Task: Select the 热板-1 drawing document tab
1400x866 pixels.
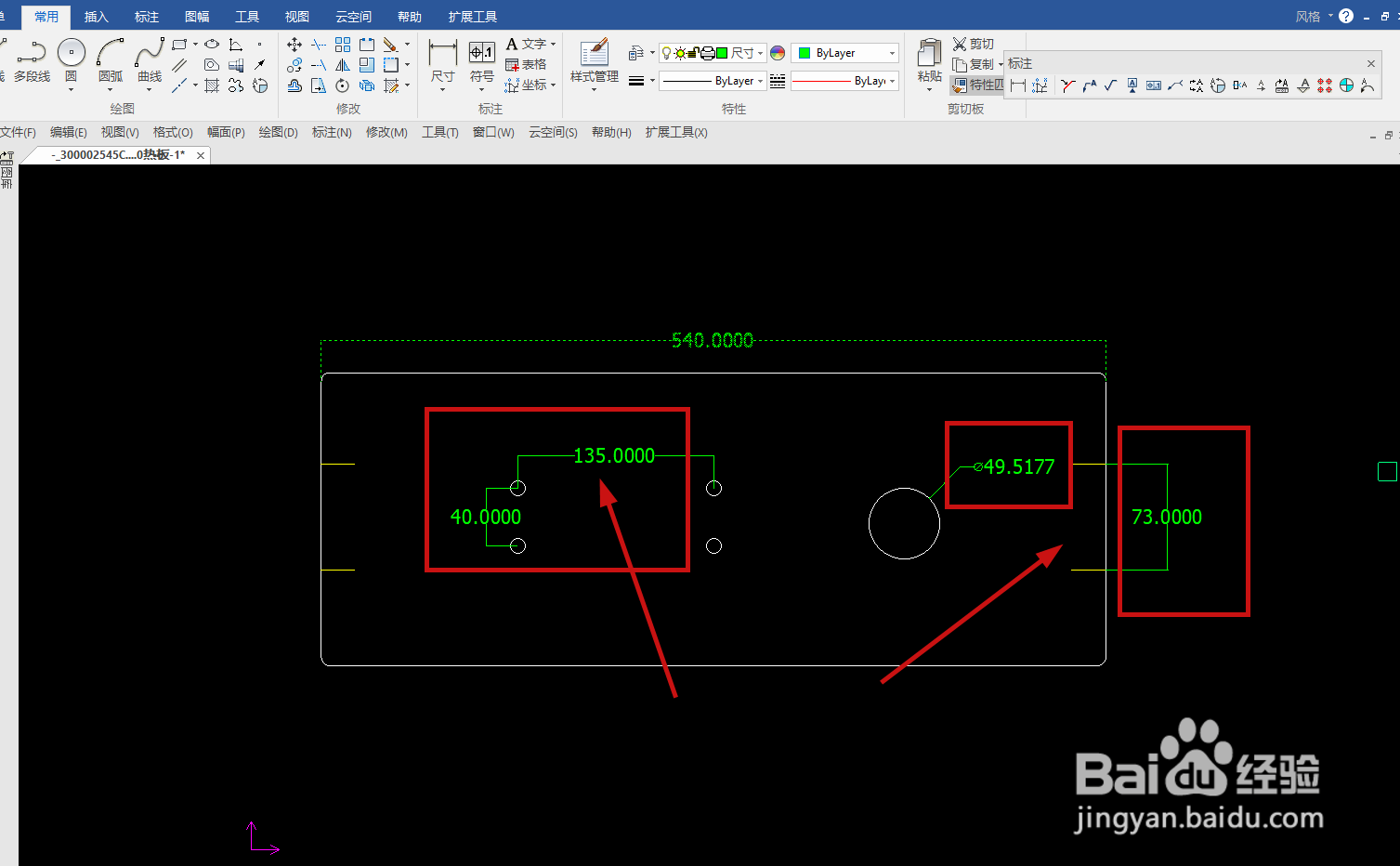Action: 118,155
